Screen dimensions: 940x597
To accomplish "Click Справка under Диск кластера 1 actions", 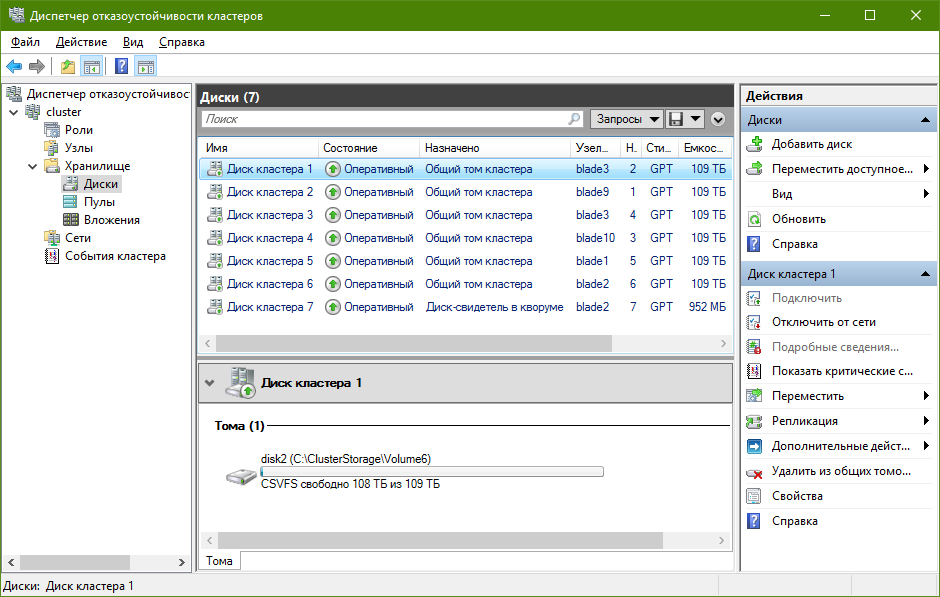I will (x=794, y=521).
